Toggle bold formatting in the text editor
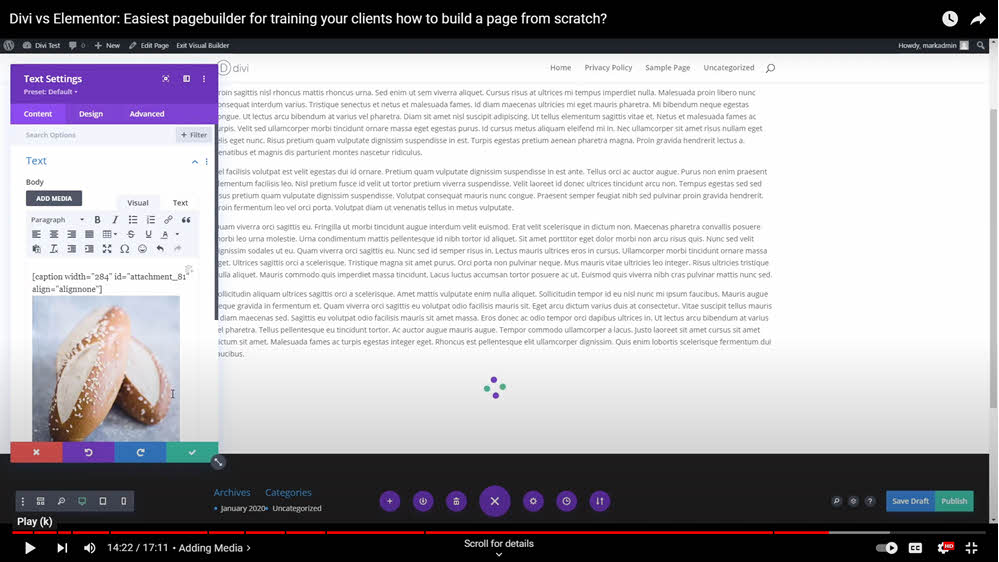The width and height of the screenshot is (999, 562). pos(97,220)
